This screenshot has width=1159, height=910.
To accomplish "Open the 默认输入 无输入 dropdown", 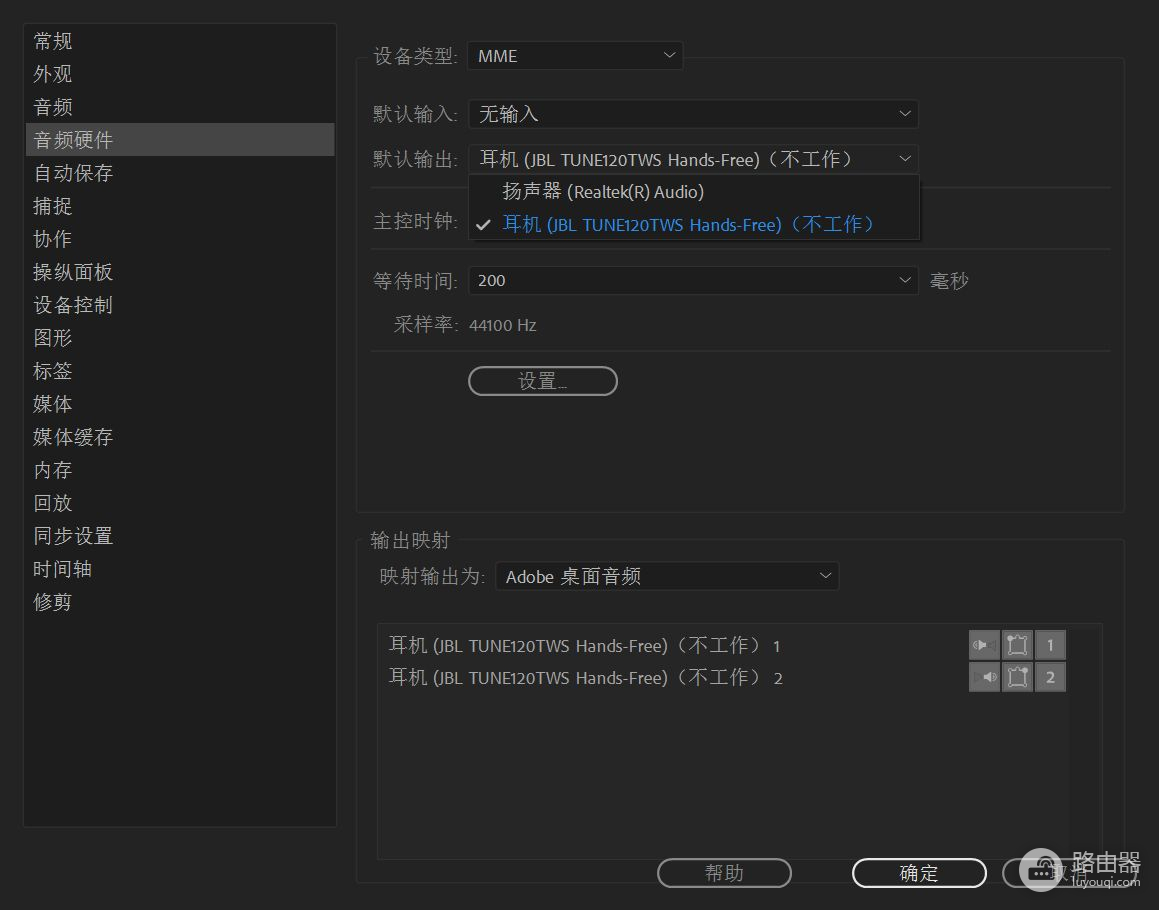I will point(693,113).
